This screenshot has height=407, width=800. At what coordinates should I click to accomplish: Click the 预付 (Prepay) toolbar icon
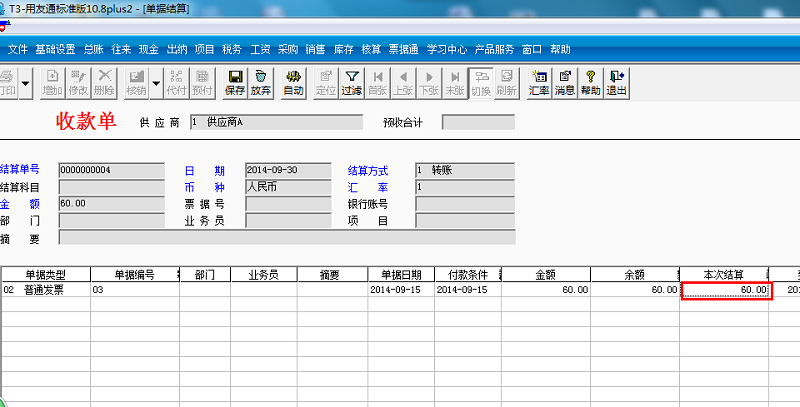point(203,83)
